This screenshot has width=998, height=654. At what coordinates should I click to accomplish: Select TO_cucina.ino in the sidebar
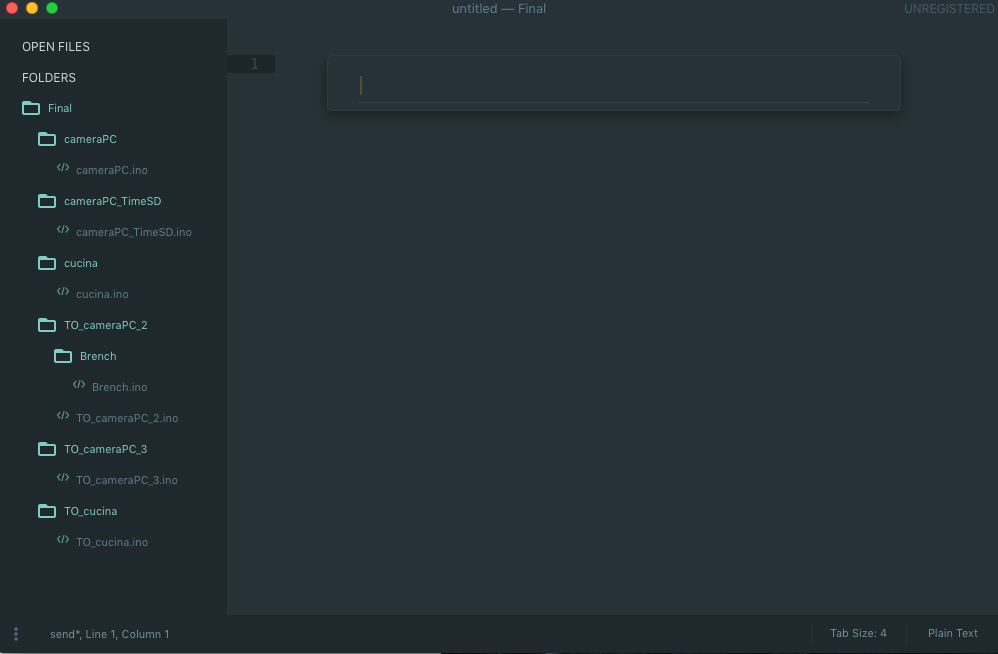click(x=112, y=542)
